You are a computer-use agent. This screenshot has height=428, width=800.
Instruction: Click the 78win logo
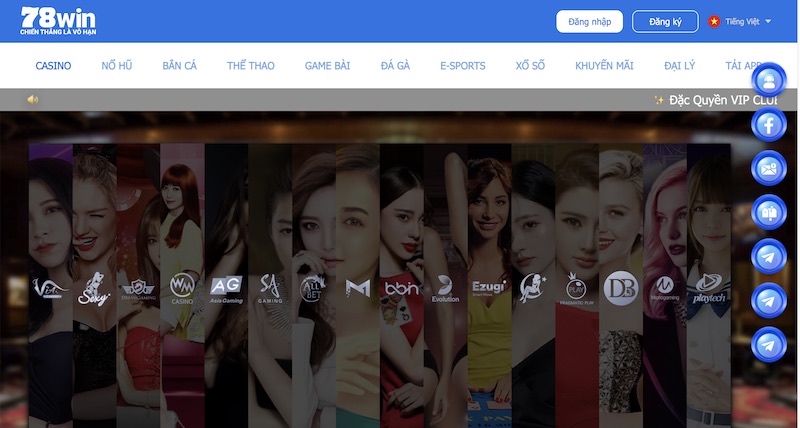click(58, 21)
